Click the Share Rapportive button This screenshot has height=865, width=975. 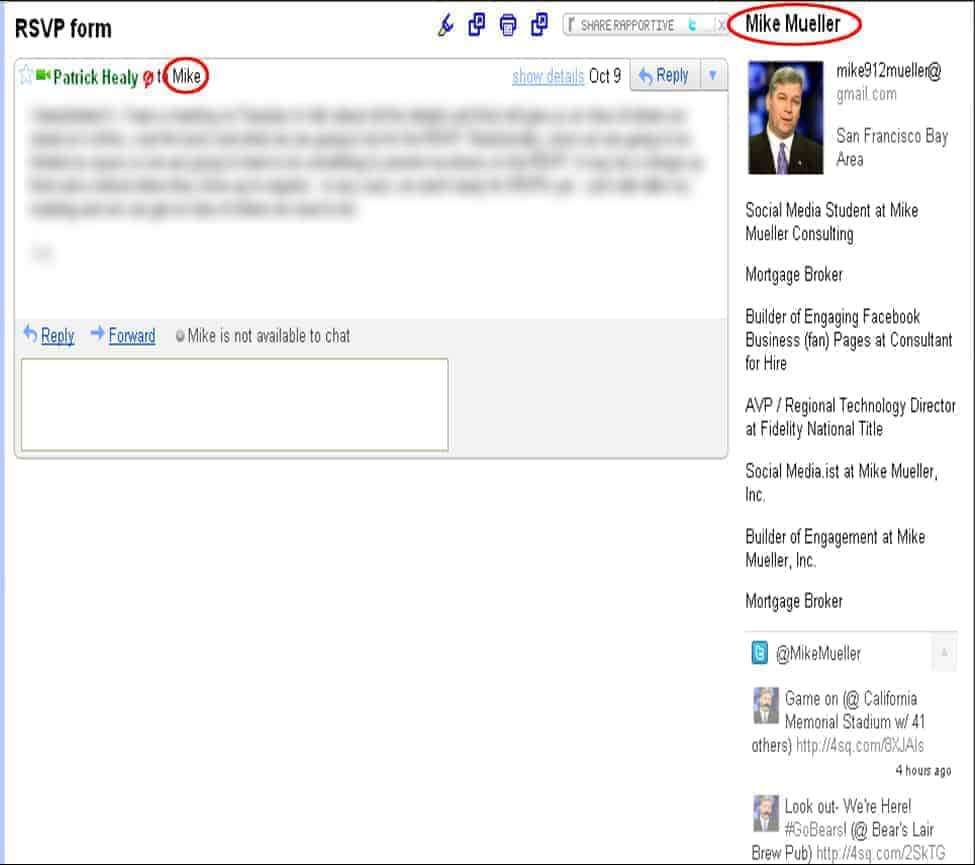pos(627,25)
